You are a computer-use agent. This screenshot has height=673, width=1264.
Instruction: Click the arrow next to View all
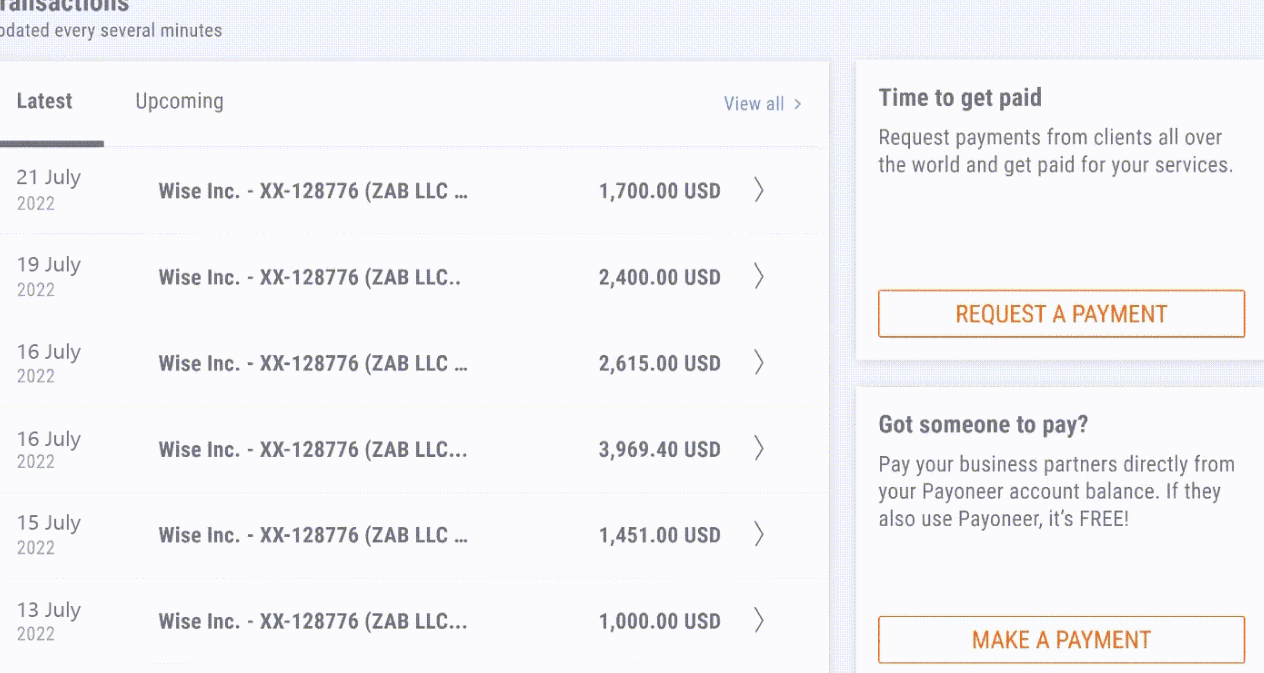point(797,104)
